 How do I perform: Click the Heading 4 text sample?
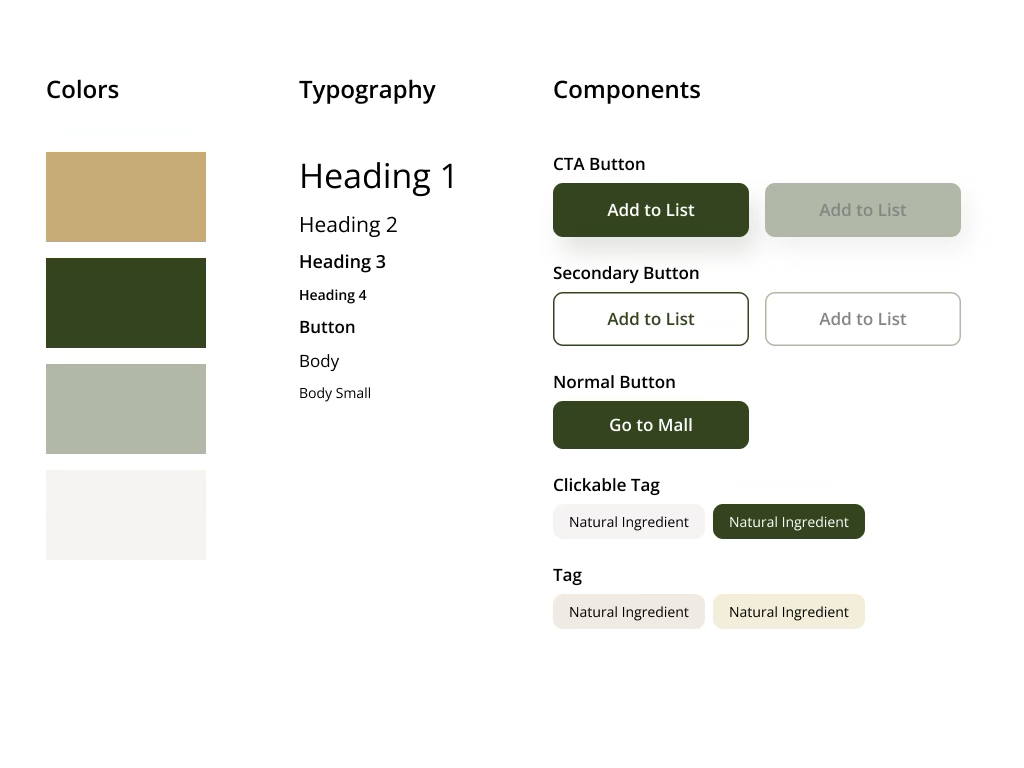click(x=332, y=295)
